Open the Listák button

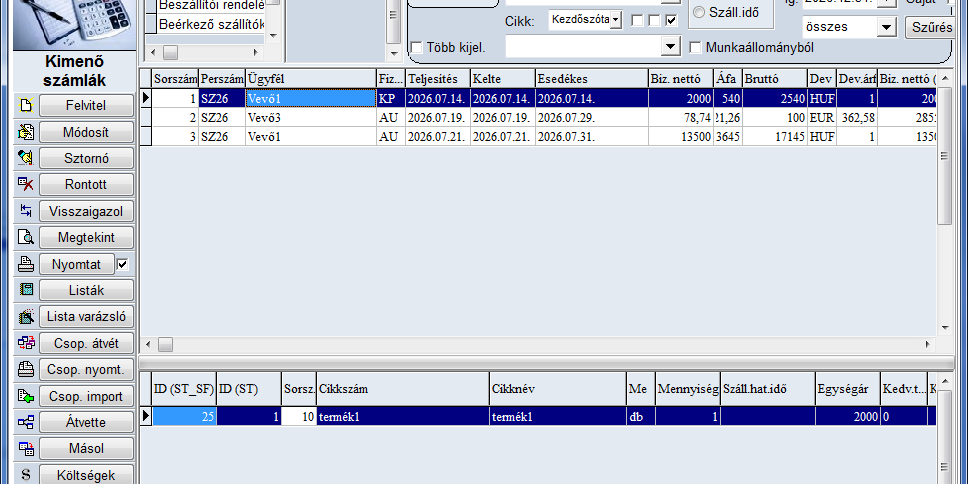point(86,290)
